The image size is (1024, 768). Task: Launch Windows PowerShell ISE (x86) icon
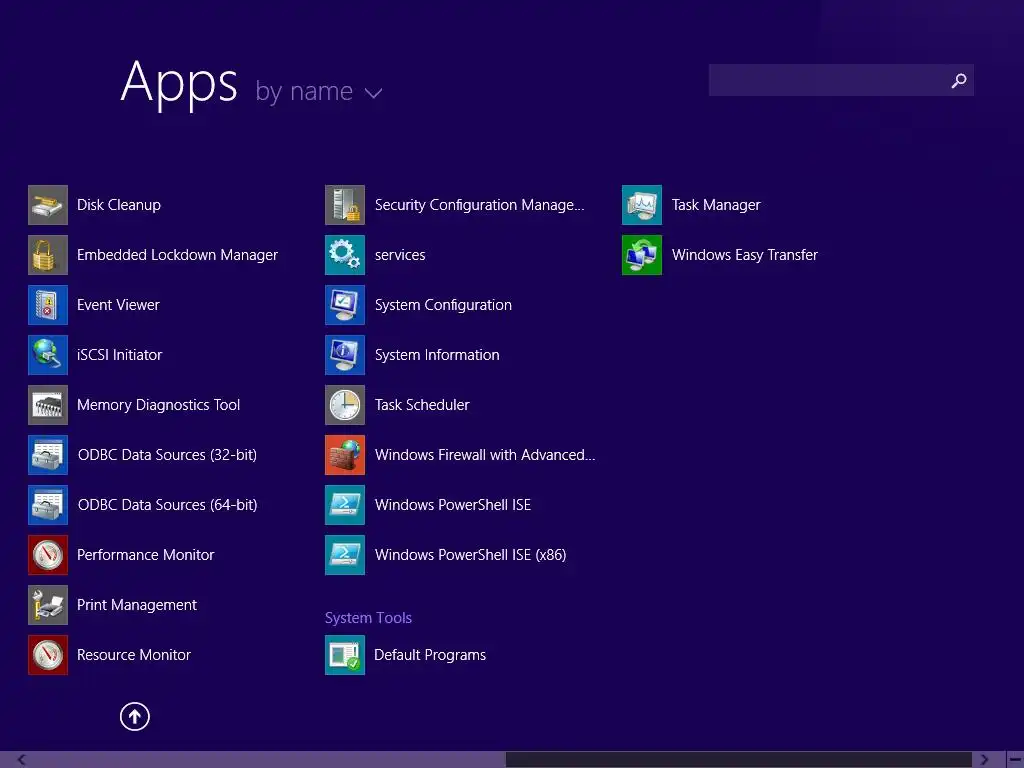point(345,554)
